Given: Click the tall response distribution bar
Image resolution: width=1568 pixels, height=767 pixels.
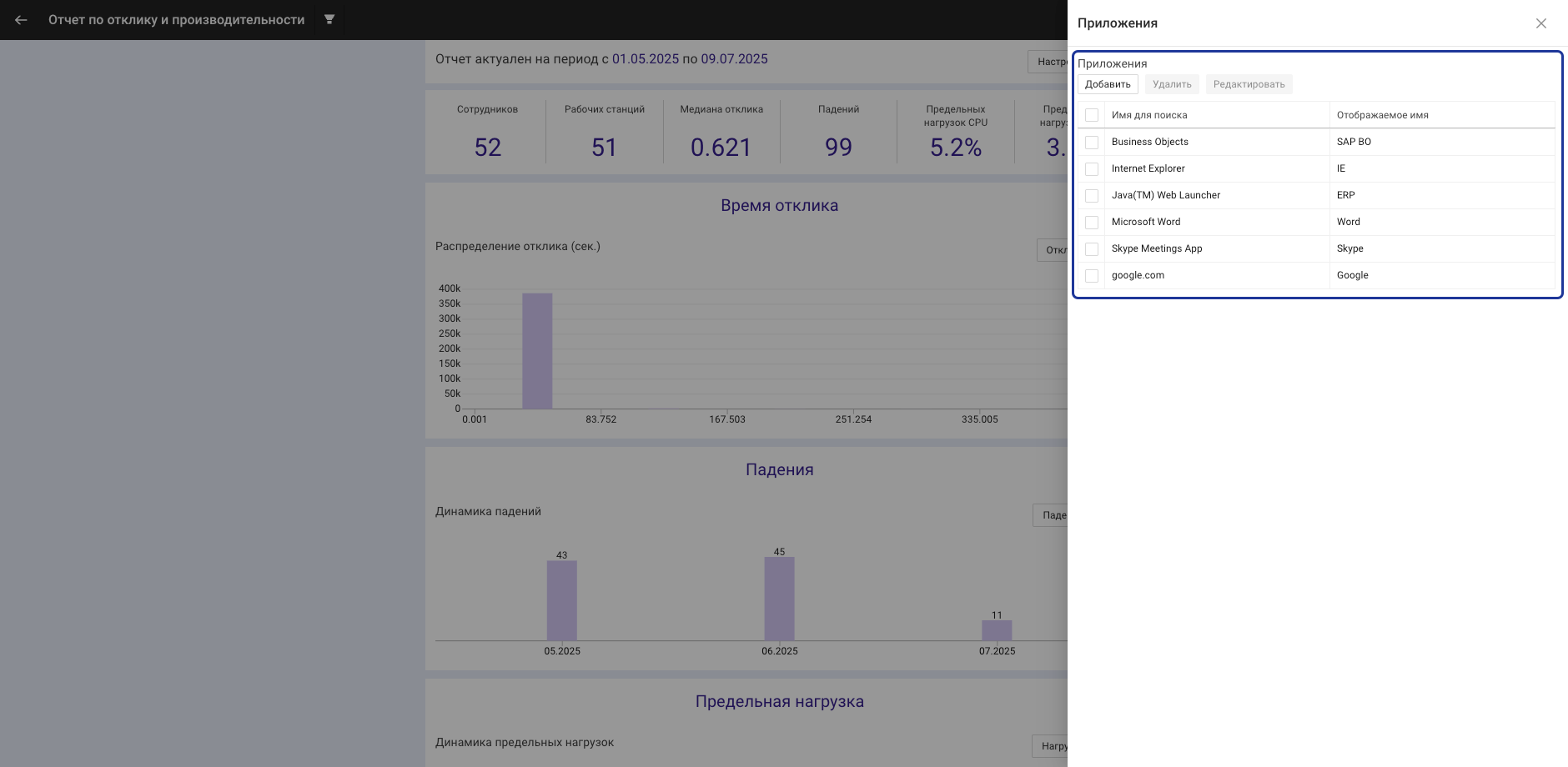Looking at the screenshot, I should point(537,351).
